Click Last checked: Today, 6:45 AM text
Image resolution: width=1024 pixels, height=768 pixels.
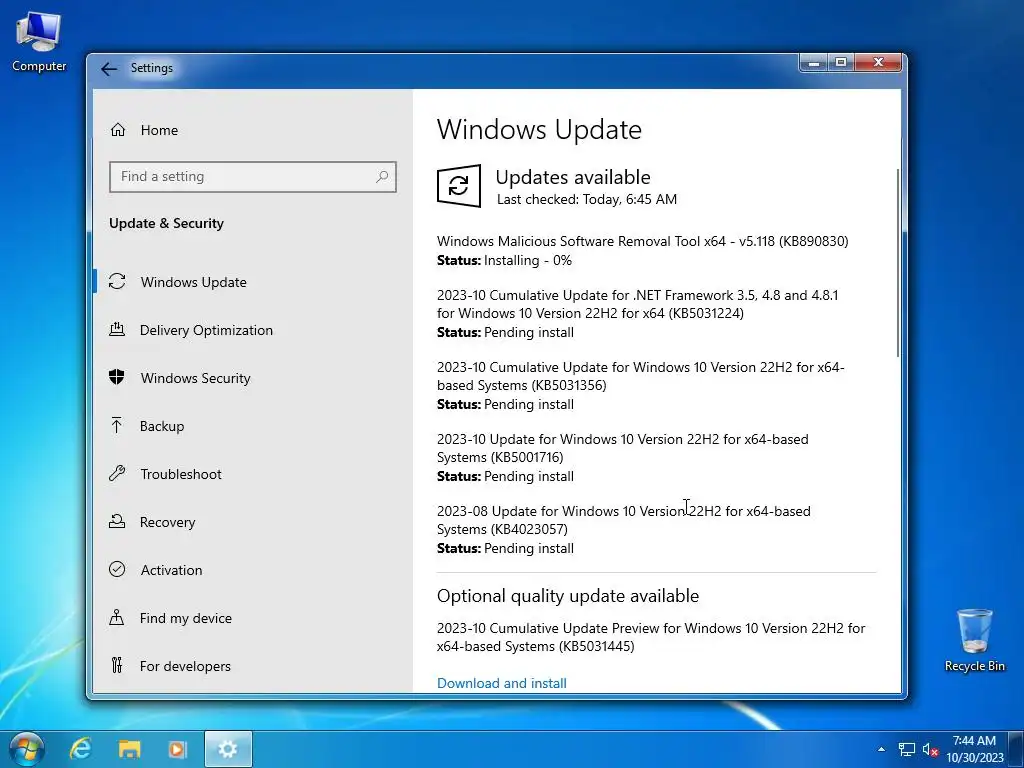[x=586, y=199]
